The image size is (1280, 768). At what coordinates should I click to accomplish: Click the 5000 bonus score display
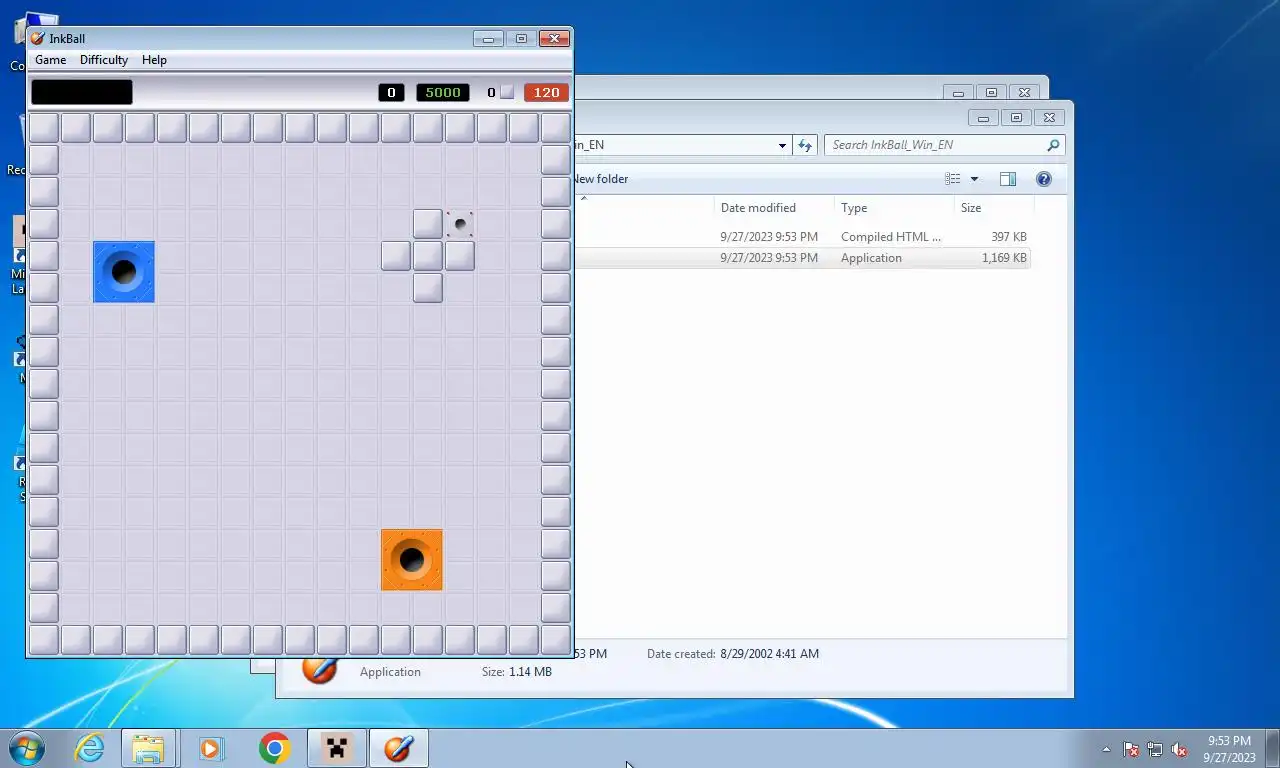443,92
